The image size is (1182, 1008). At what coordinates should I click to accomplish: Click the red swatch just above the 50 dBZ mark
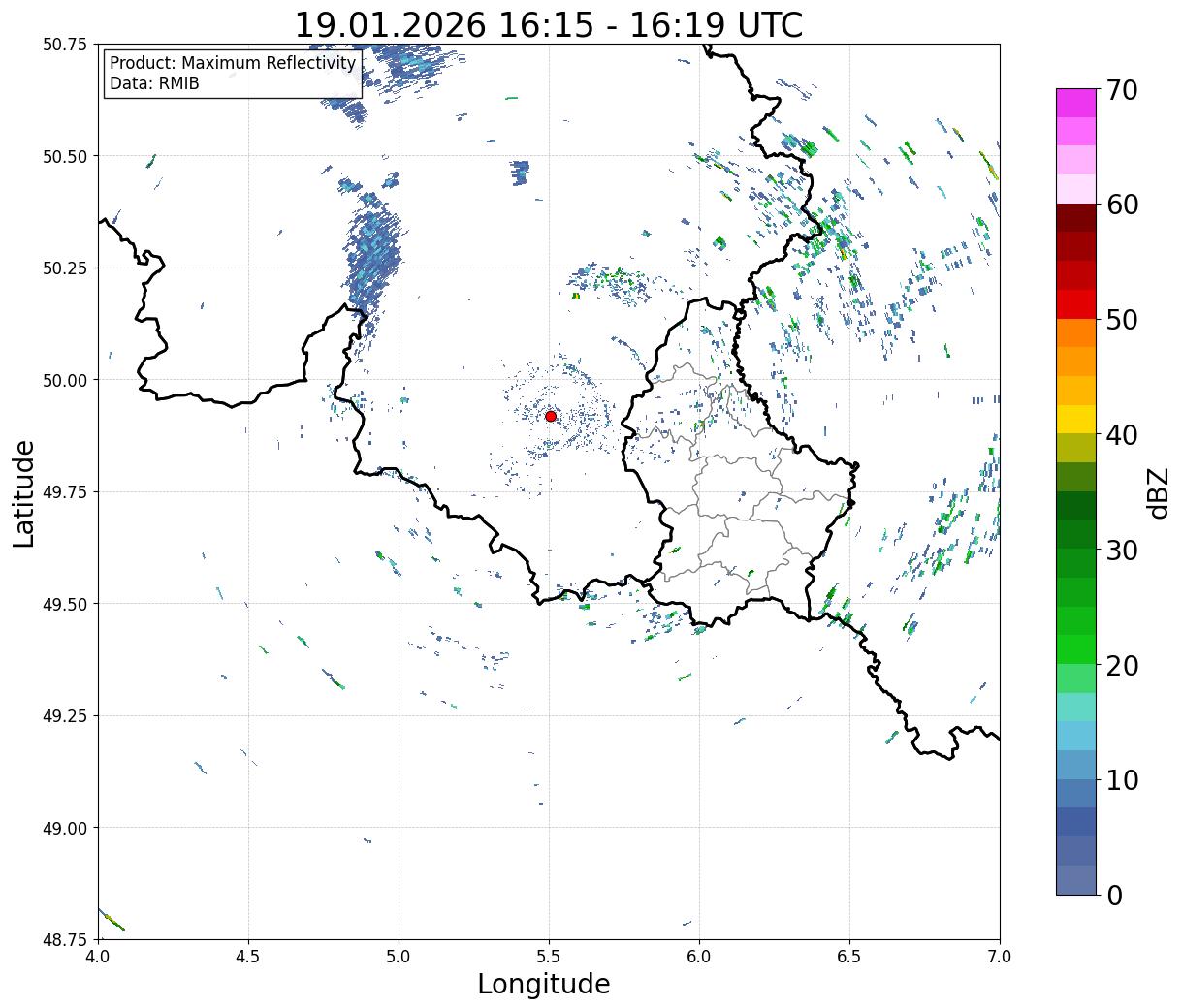tap(1076, 304)
